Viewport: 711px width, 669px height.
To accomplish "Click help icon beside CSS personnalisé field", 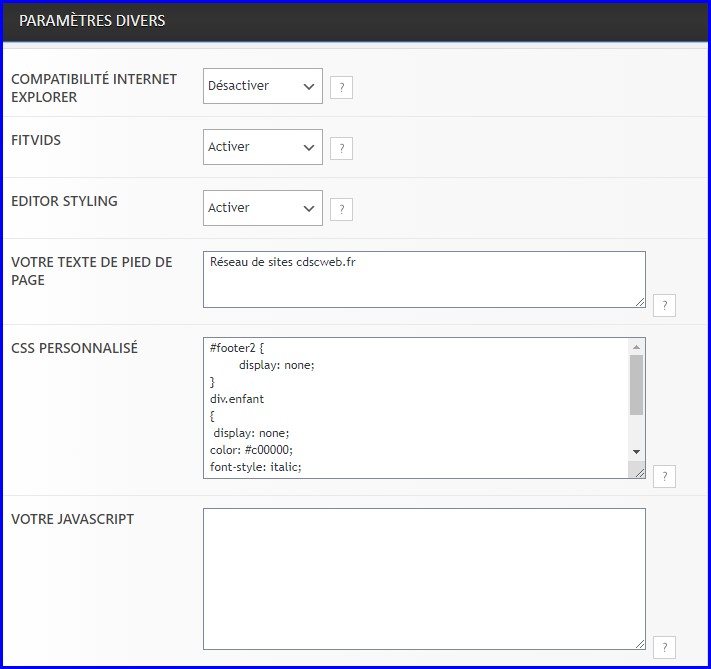I will tap(664, 476).
